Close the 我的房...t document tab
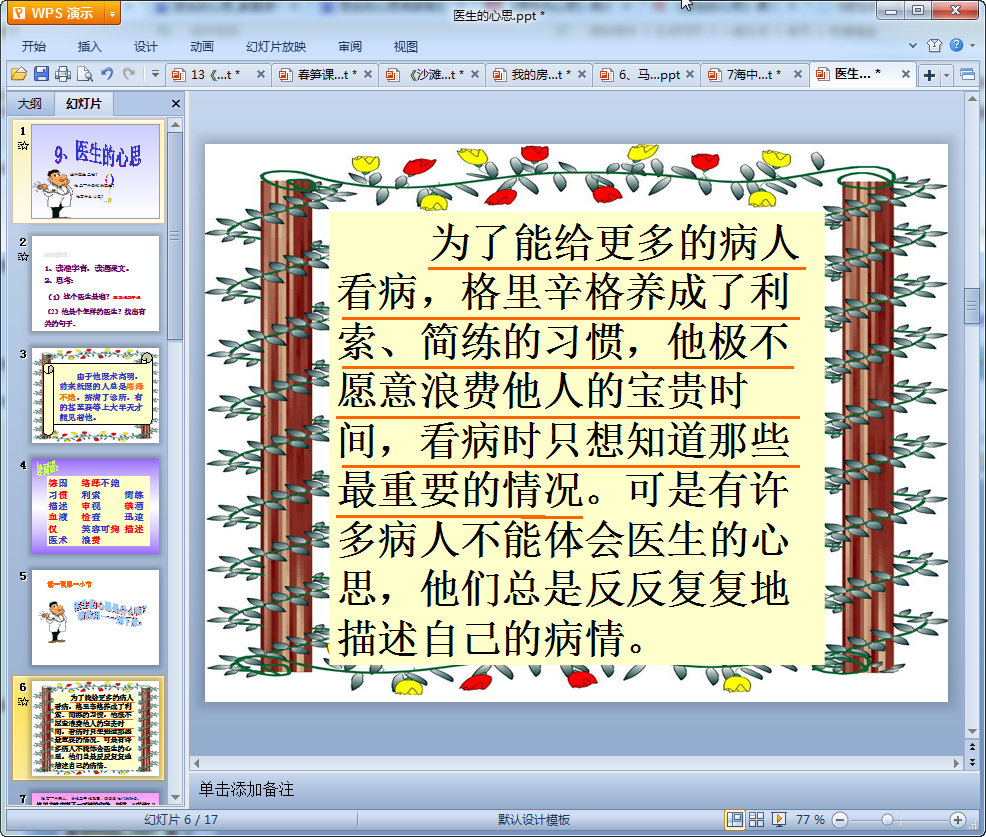The height and width of the screenshot is (837, 986). point(582,74)
